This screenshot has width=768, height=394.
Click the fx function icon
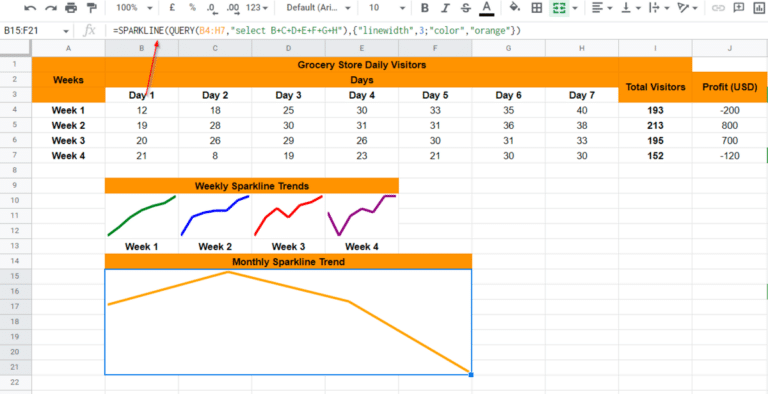[89, 31]
